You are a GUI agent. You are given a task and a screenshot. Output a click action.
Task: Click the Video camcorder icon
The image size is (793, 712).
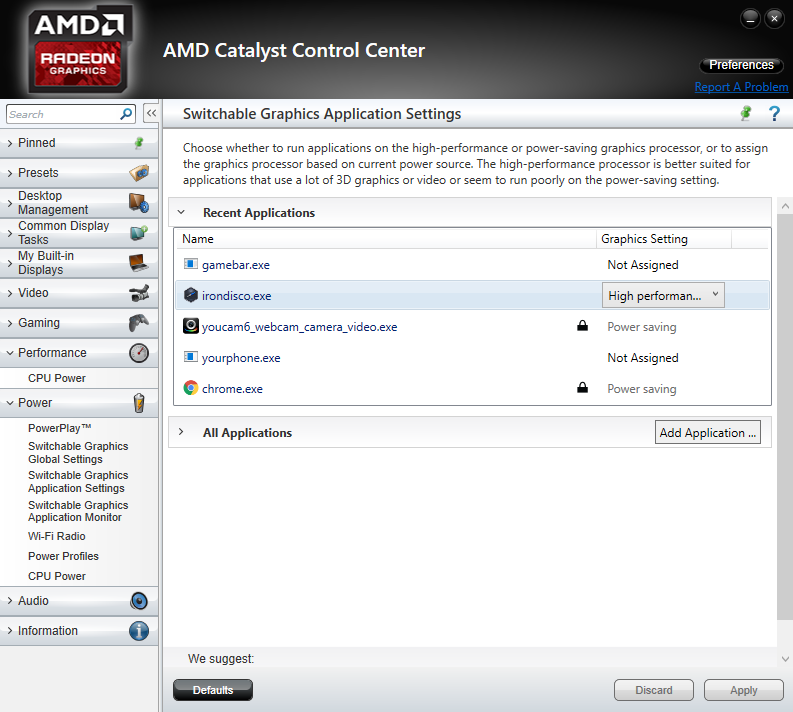coord(139,293)
